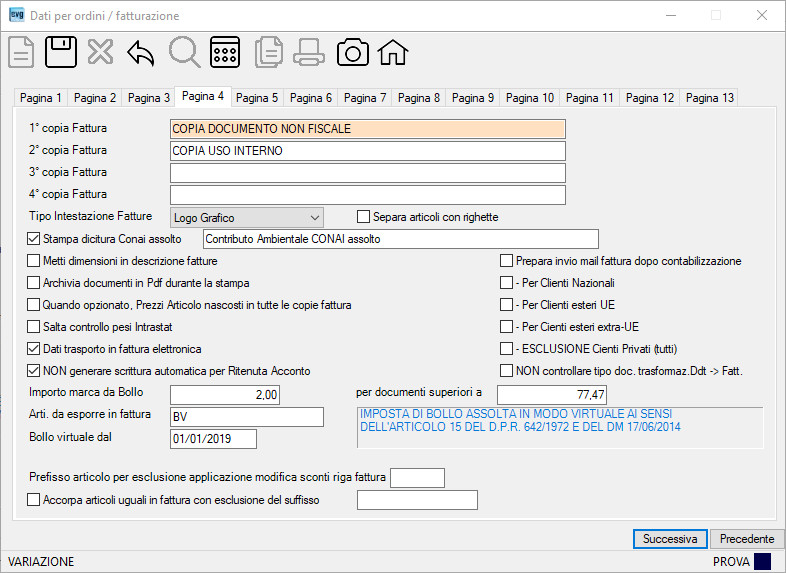Save with the floppy disk icon

point(61,52)
